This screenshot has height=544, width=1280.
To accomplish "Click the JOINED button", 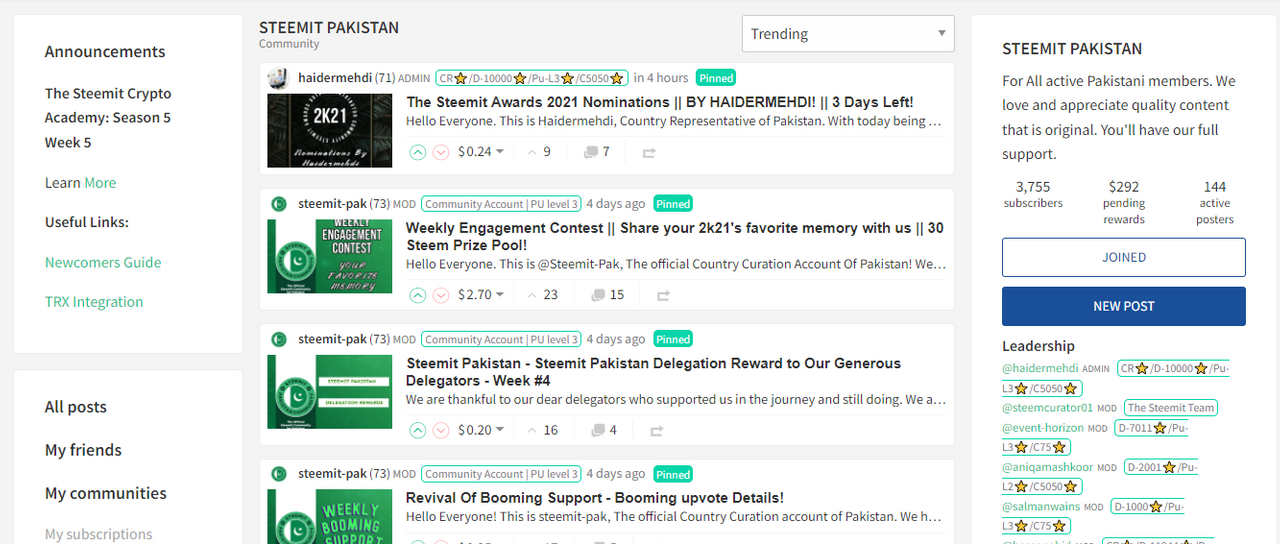I will coord(1124,257).
